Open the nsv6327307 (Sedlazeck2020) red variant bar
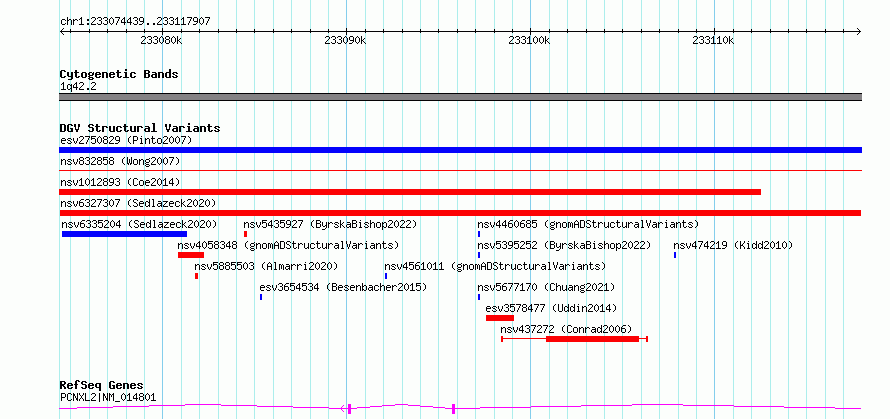Image resolution: width=890 pixels, height=419 pixels. tap(460, 213)
